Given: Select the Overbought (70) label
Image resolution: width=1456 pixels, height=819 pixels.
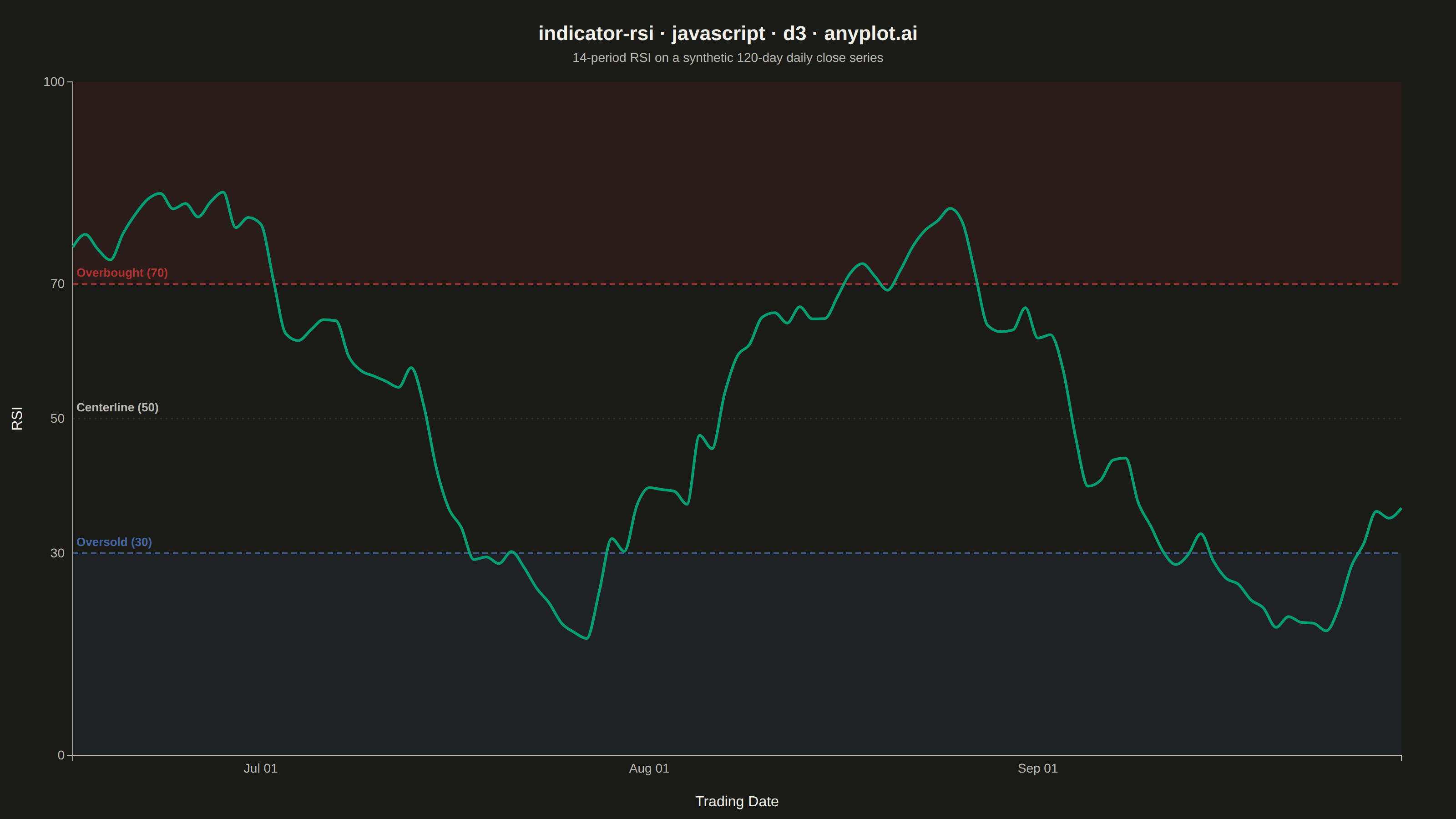Looking at the screenshot, I should [x=122, y=273].
